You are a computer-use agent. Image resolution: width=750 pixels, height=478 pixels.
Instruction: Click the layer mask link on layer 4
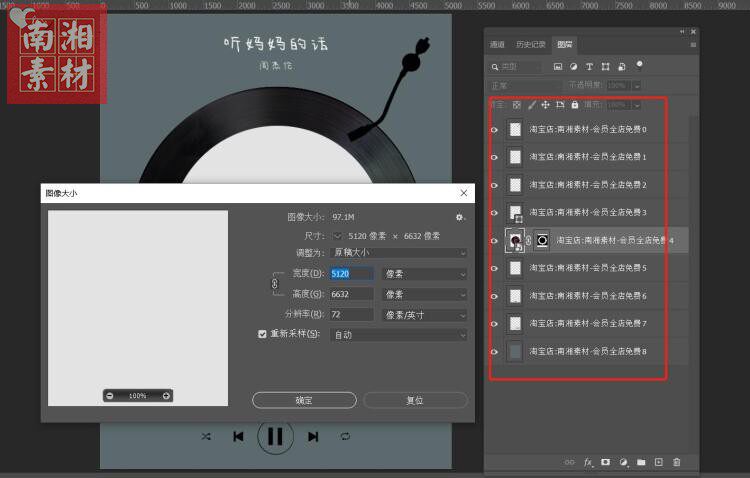point(529,241)
